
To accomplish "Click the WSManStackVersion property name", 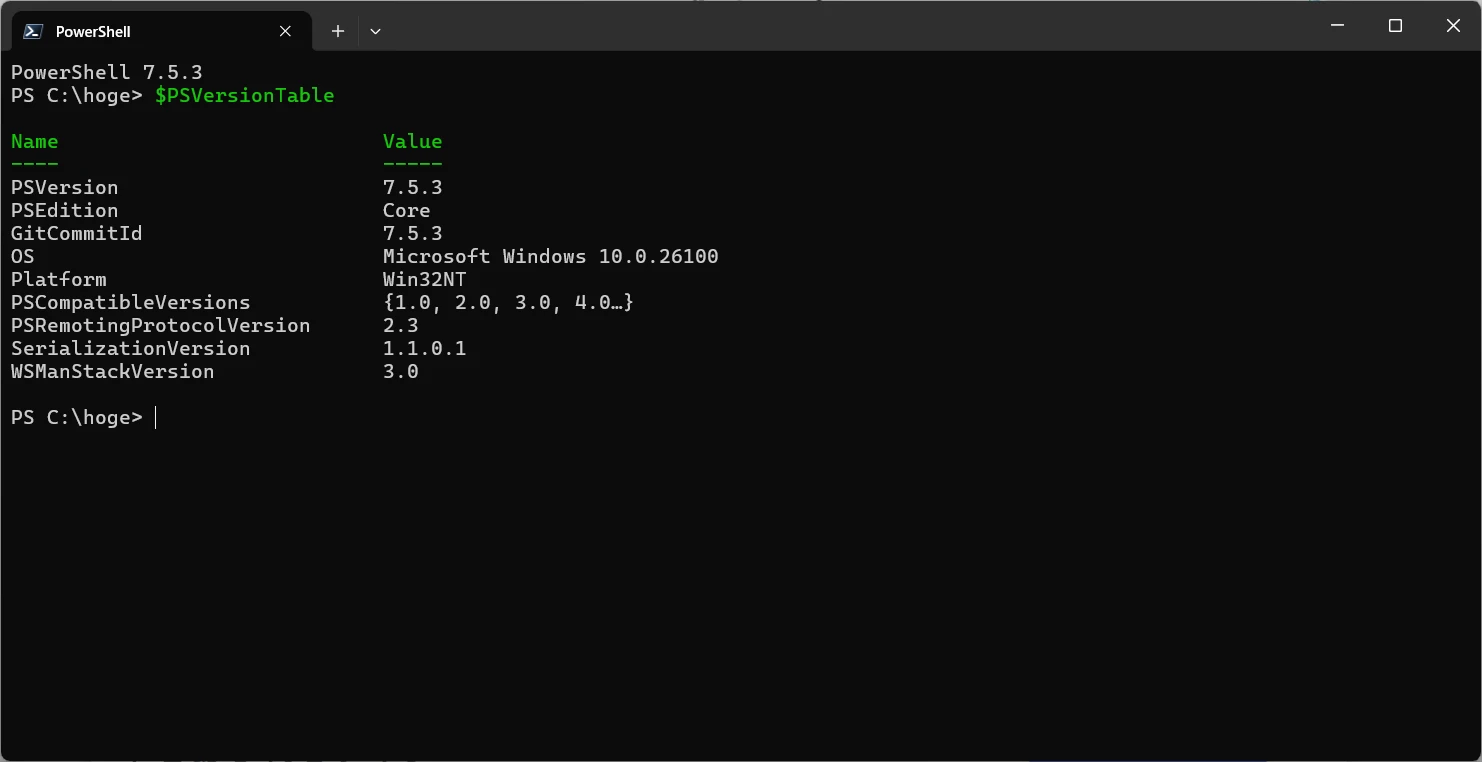I will [x=112, y=372].
